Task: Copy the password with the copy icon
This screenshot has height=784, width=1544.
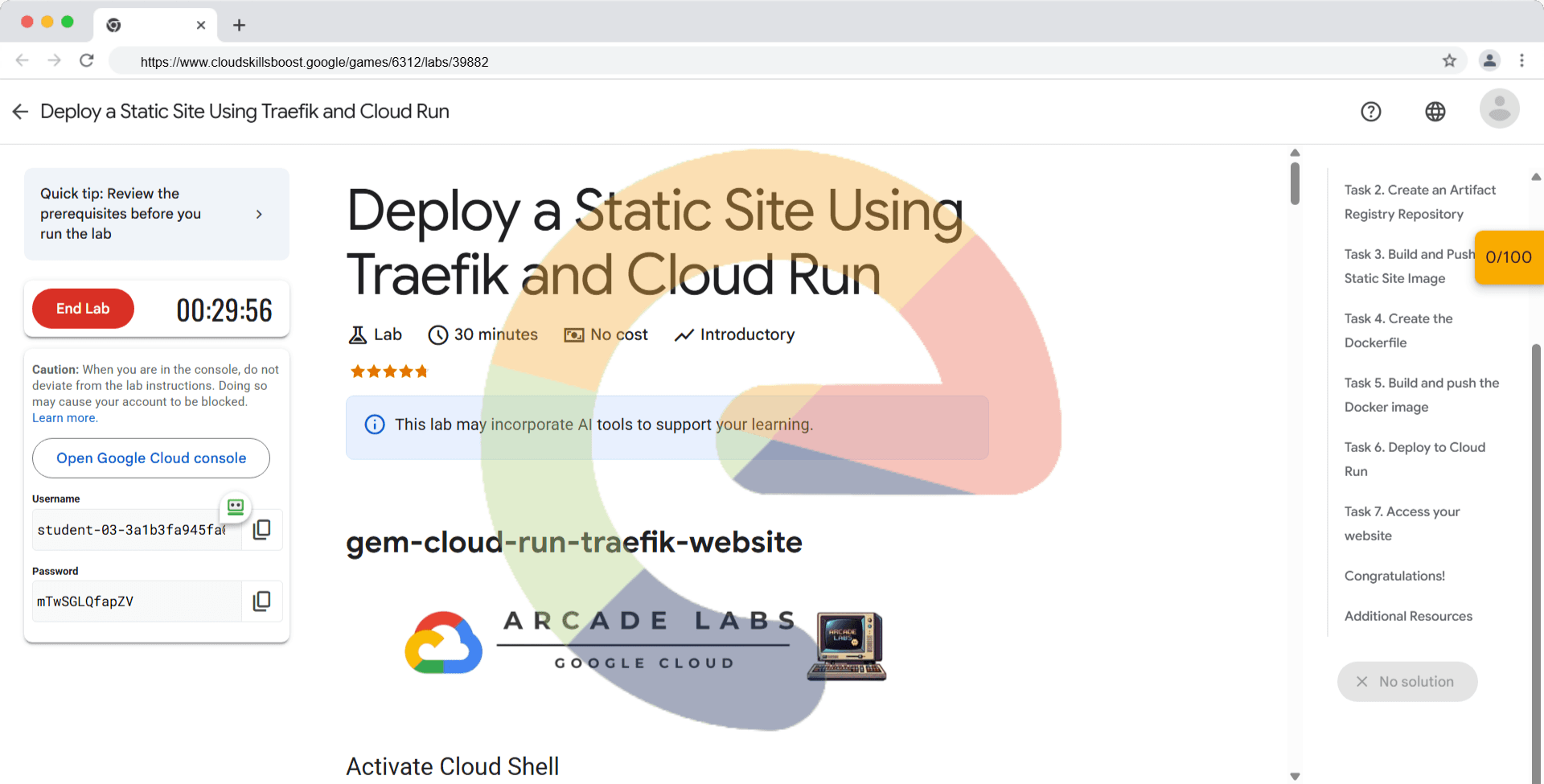Action: click(261, 601)
